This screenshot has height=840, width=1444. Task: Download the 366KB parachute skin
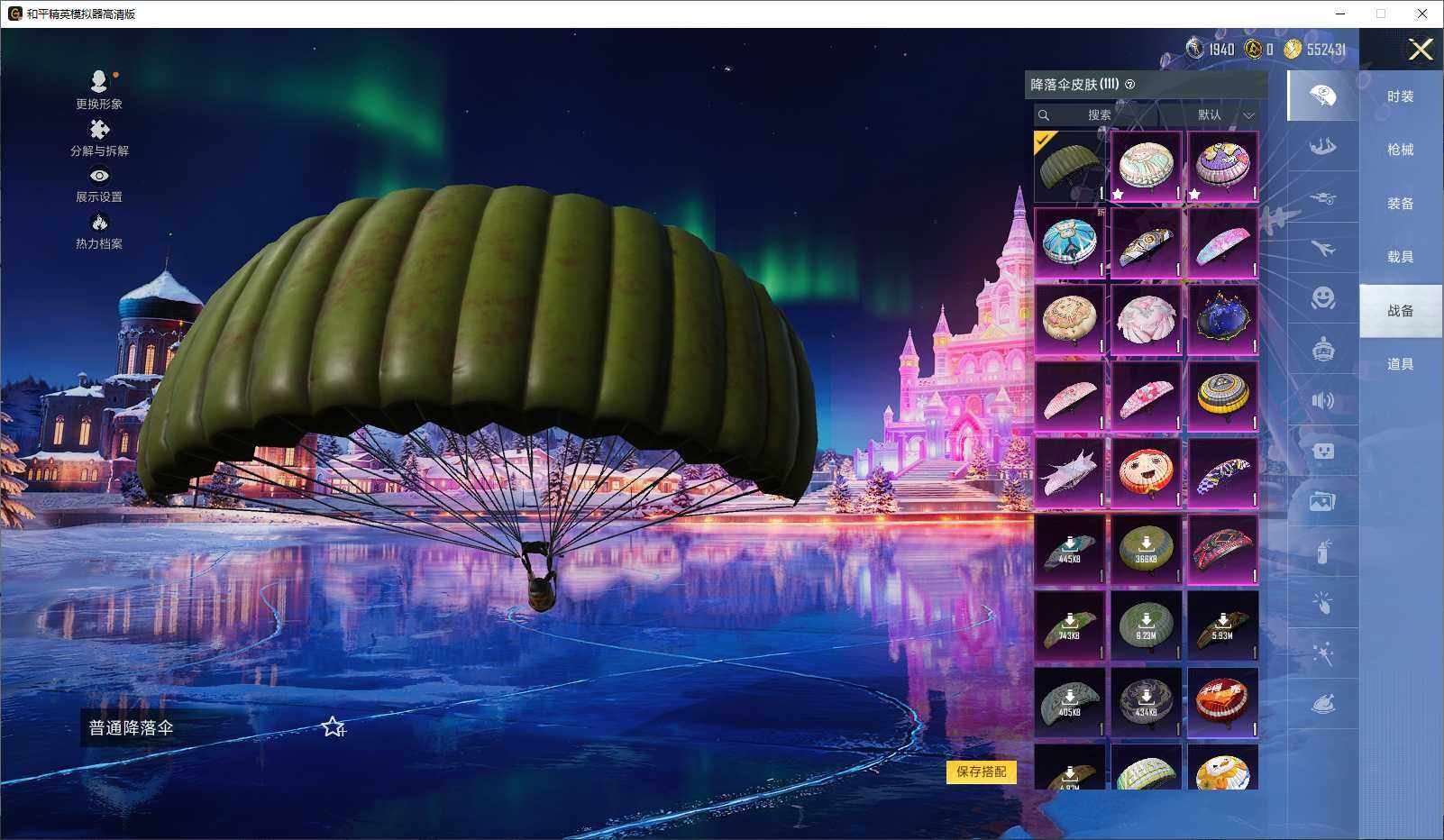[1146, 550]
